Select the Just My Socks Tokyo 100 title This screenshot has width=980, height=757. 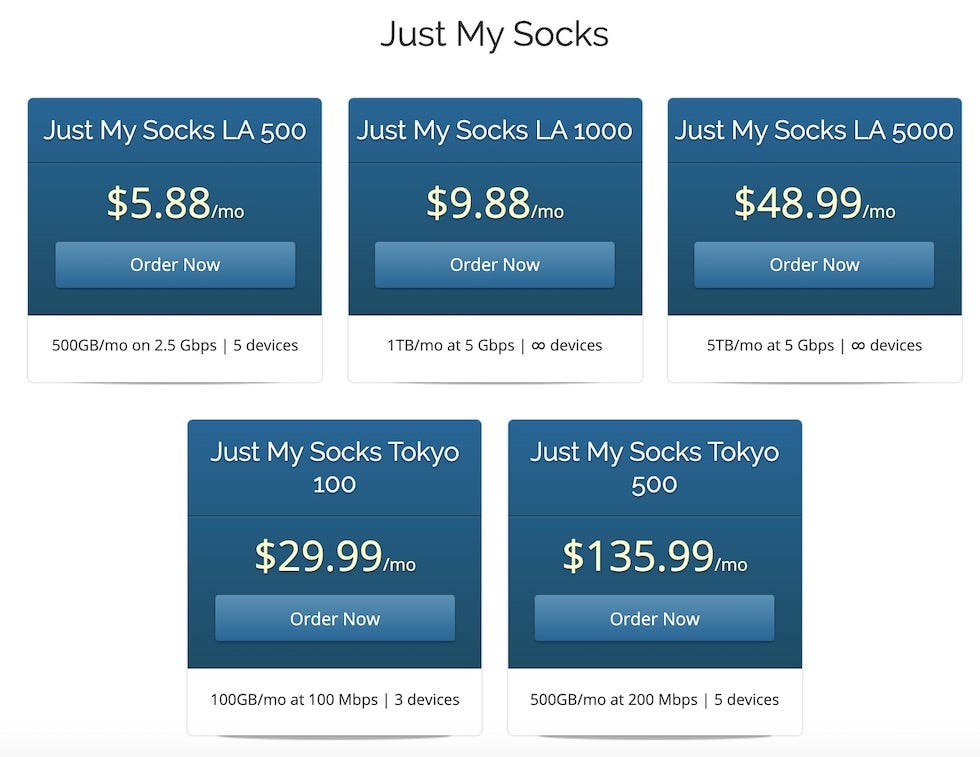click(334, 468)
